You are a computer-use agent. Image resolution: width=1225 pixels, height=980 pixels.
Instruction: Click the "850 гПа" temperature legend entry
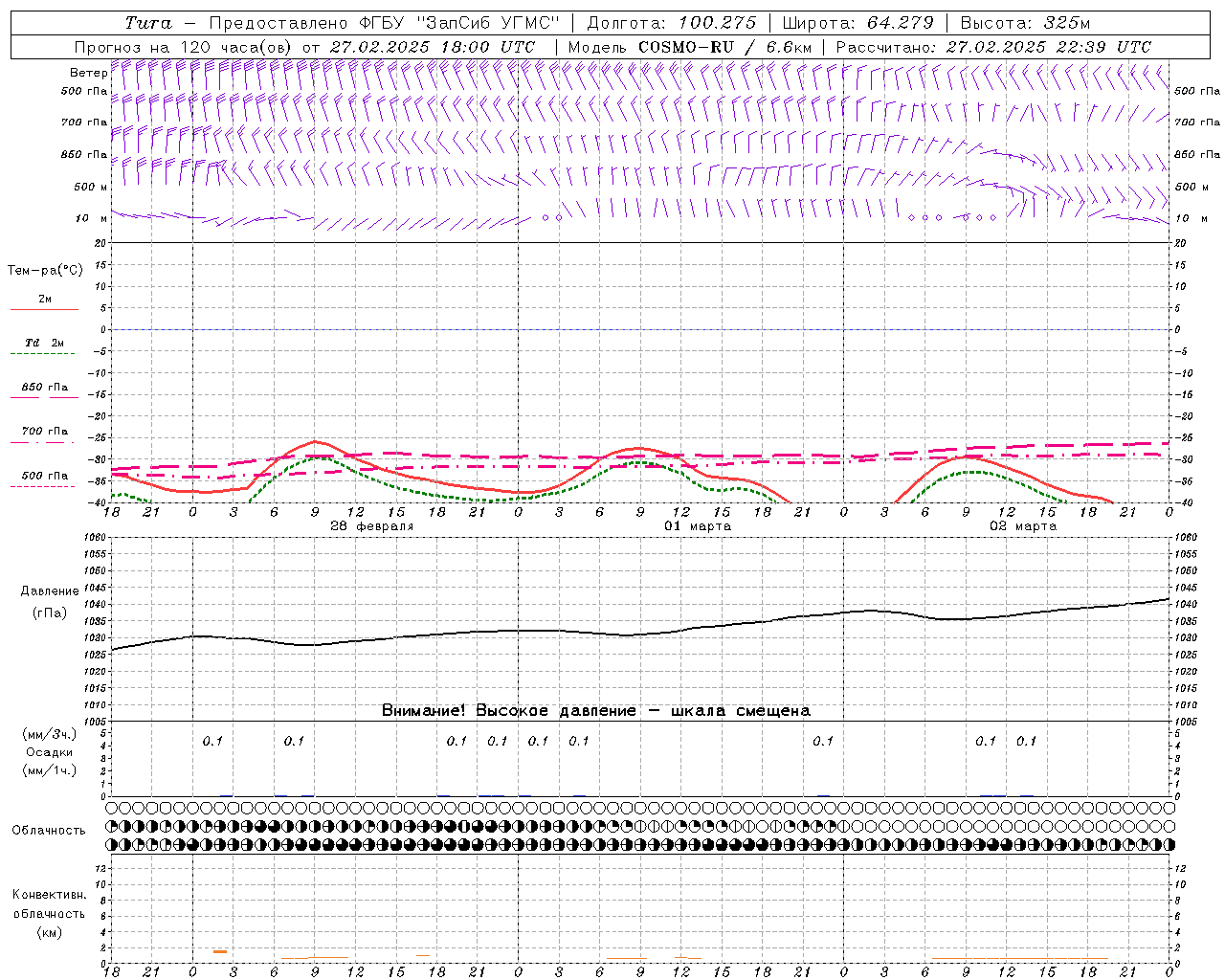44,388
